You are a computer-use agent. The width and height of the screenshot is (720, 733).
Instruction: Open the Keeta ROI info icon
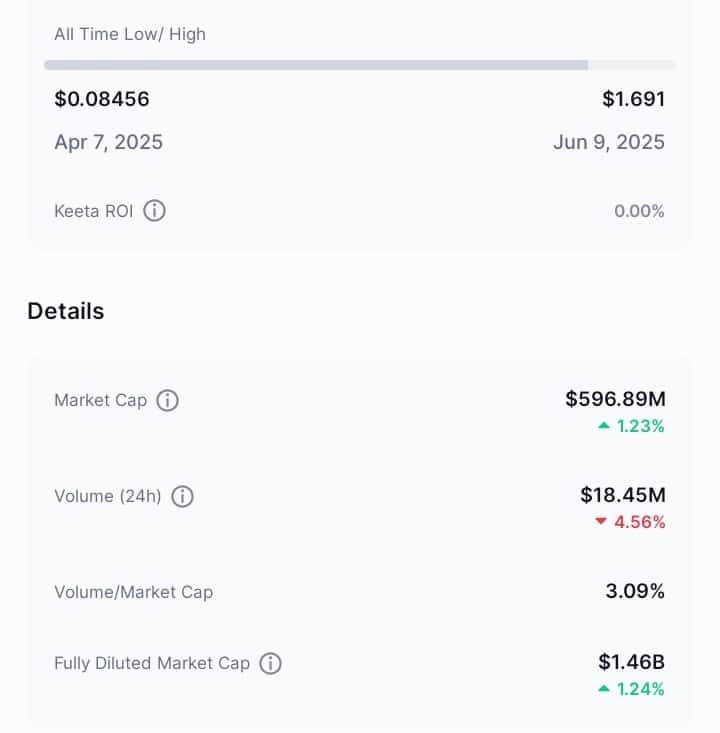[154, 211]
